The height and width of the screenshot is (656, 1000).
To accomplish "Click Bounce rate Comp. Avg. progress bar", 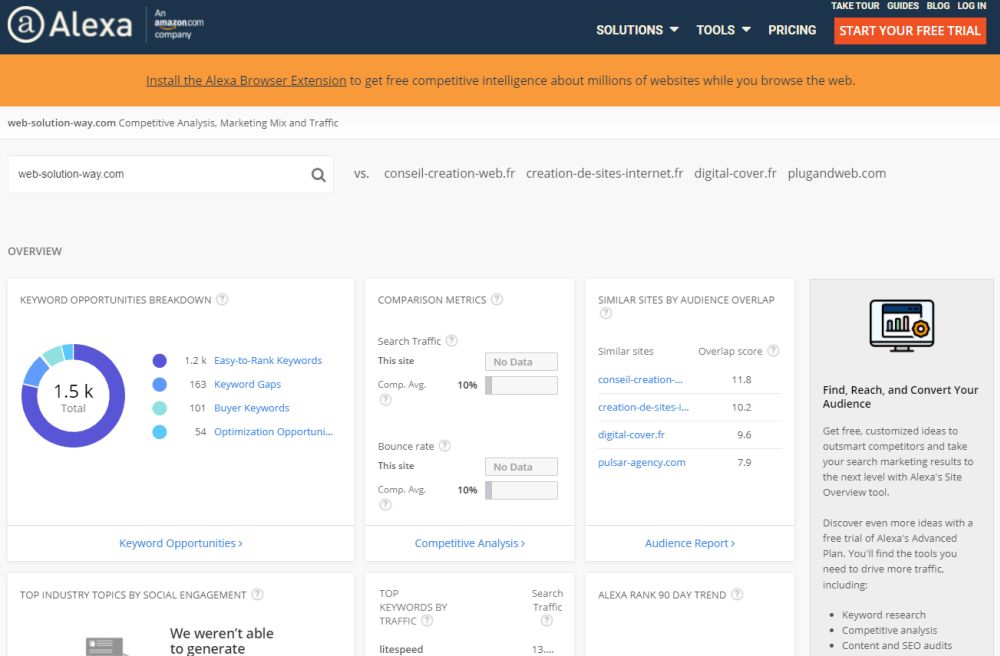I will [x=521, y=490].
